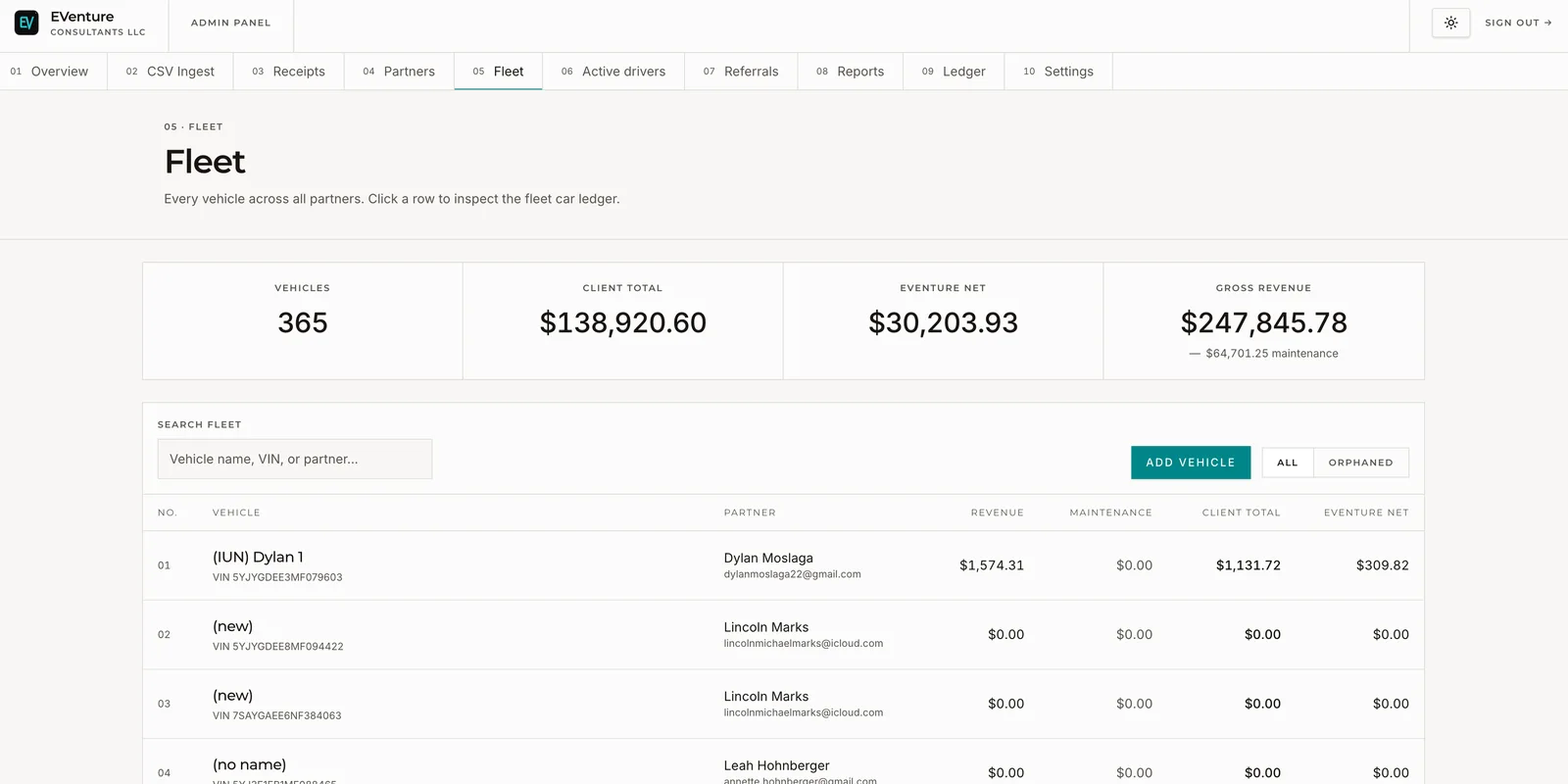Screen dimensions: 1568x784
Task: Click VIN 5YJYGDEE3MF079603 text
Action: (x=277, y=577)
